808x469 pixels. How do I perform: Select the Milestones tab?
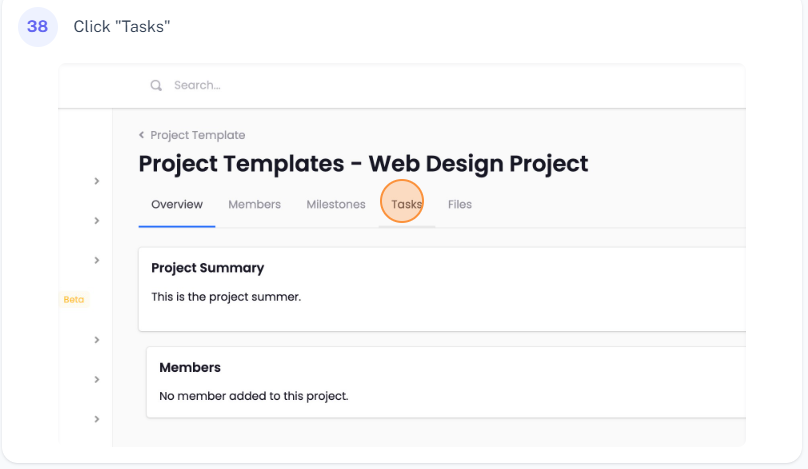click(335, 205)
